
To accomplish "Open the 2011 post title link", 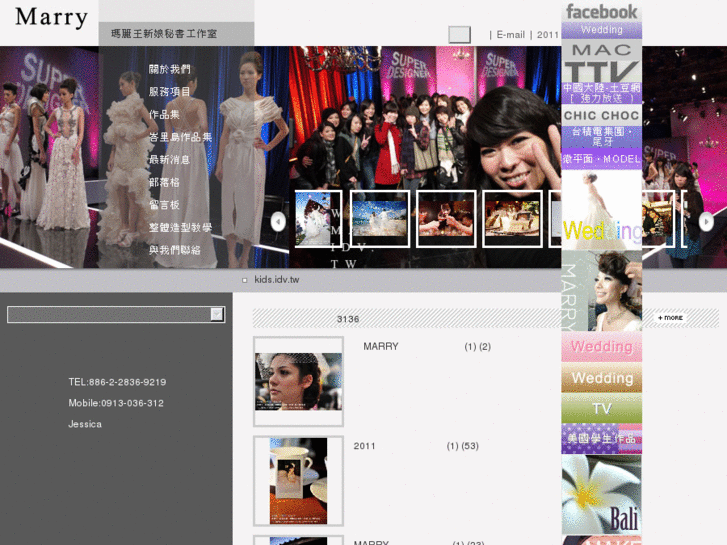I will tap(364, 446).
